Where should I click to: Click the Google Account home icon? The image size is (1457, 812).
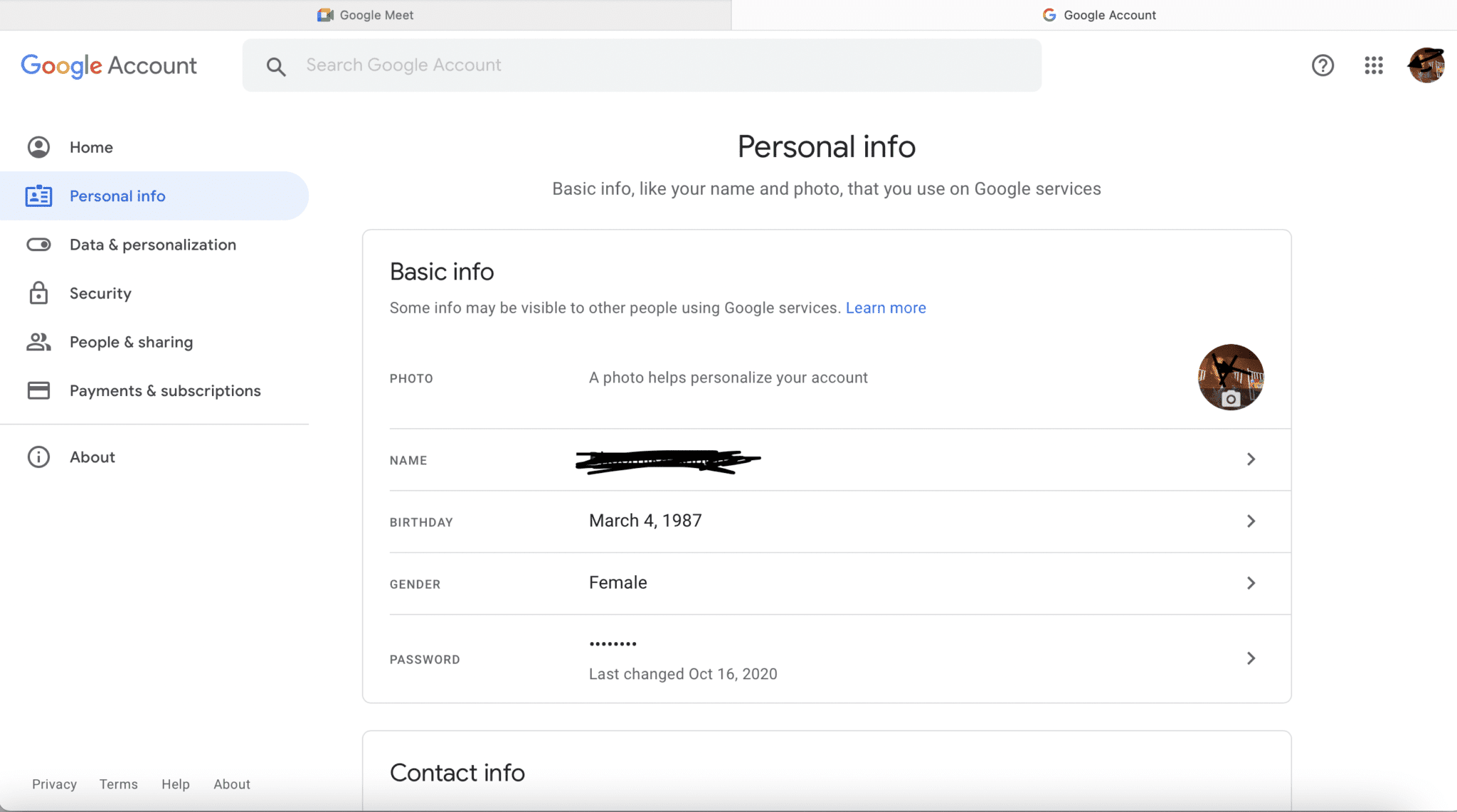pyautogui.click(x=38, y=147)
